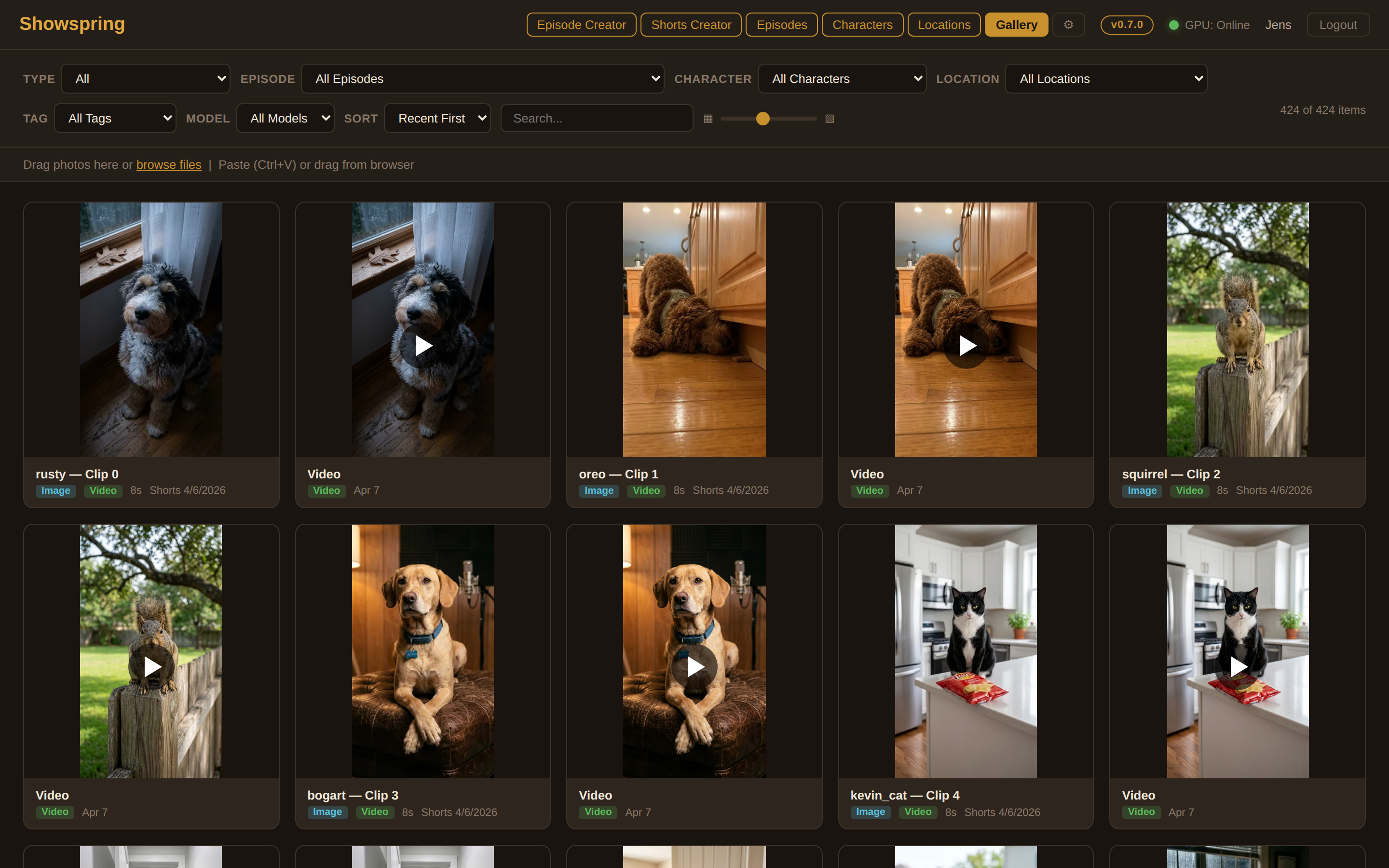Play the oreo kitchen video dated Apr 7
Screen dimensions: 1389x868
pyautogui.click(x=967, y=346)
